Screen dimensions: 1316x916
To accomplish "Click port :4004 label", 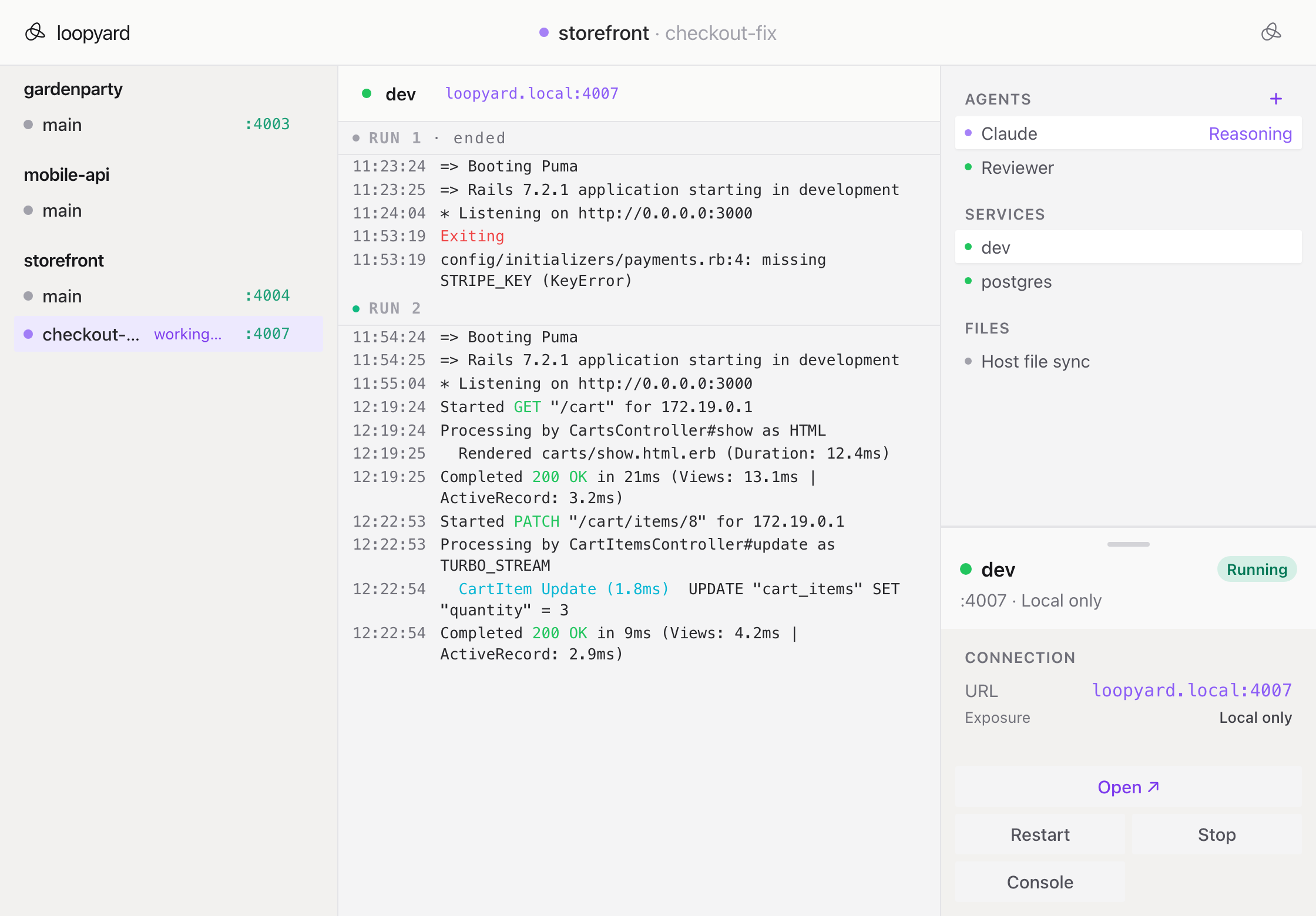I will pos(267,295).
